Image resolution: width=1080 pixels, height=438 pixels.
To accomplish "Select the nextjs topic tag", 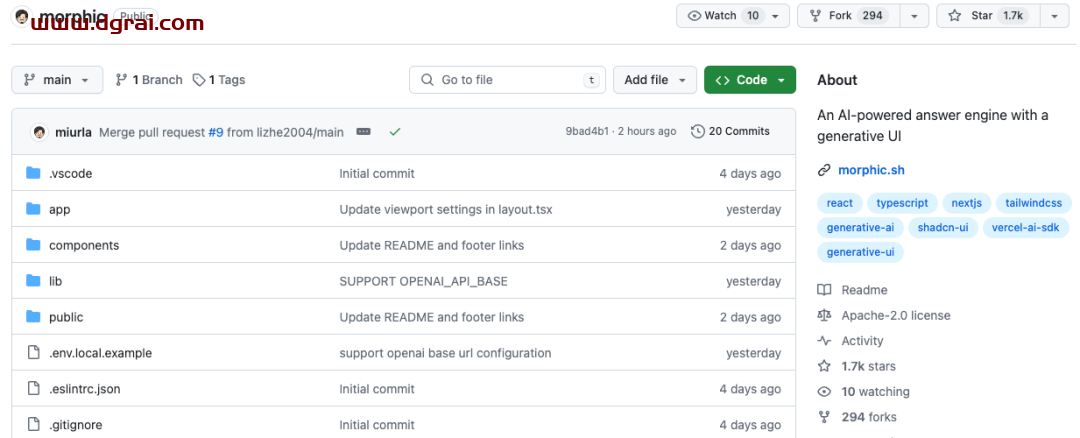I will 967,203.
